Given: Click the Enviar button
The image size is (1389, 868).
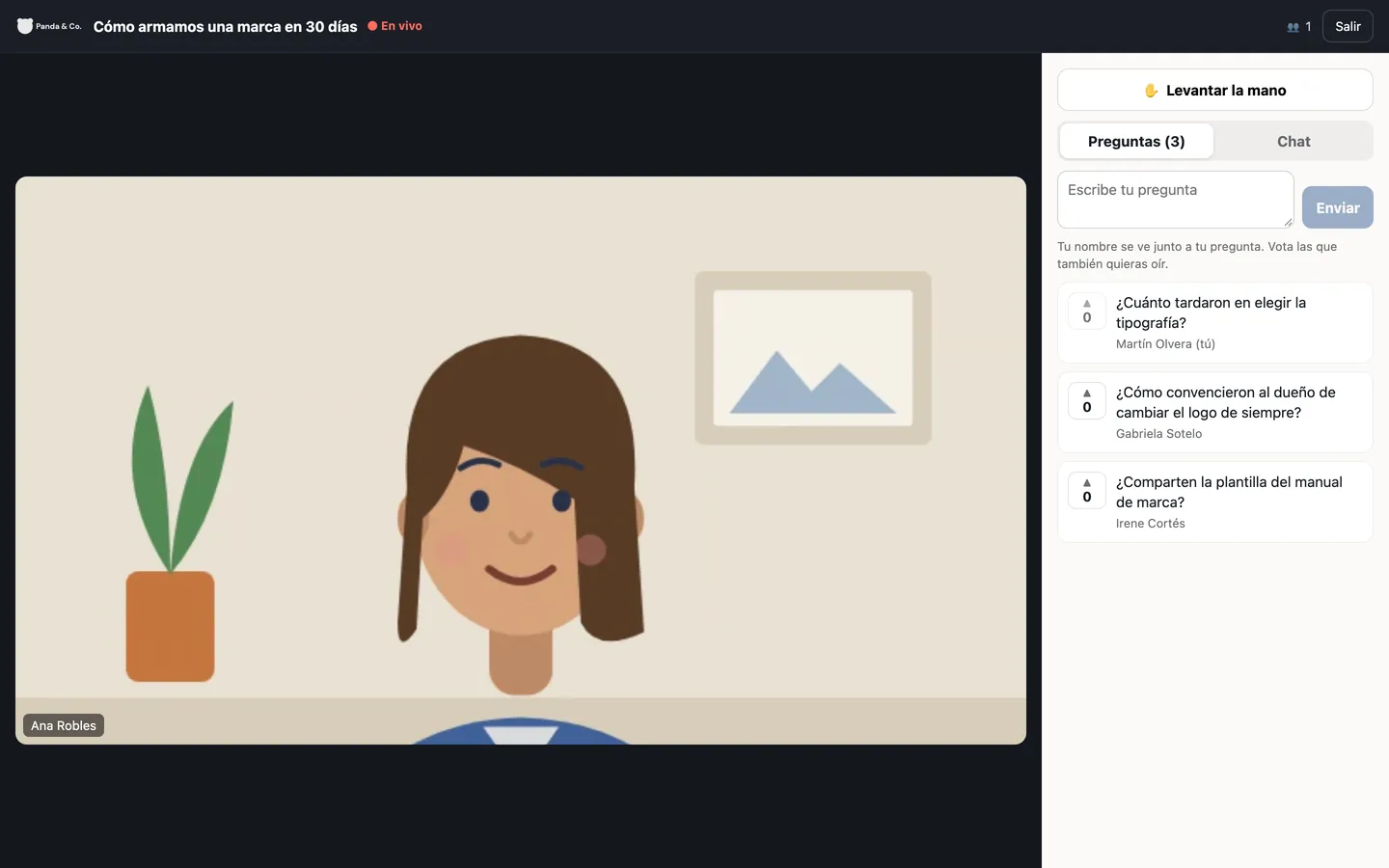Looking at the screenshot, I should (x=1338, y=207).
